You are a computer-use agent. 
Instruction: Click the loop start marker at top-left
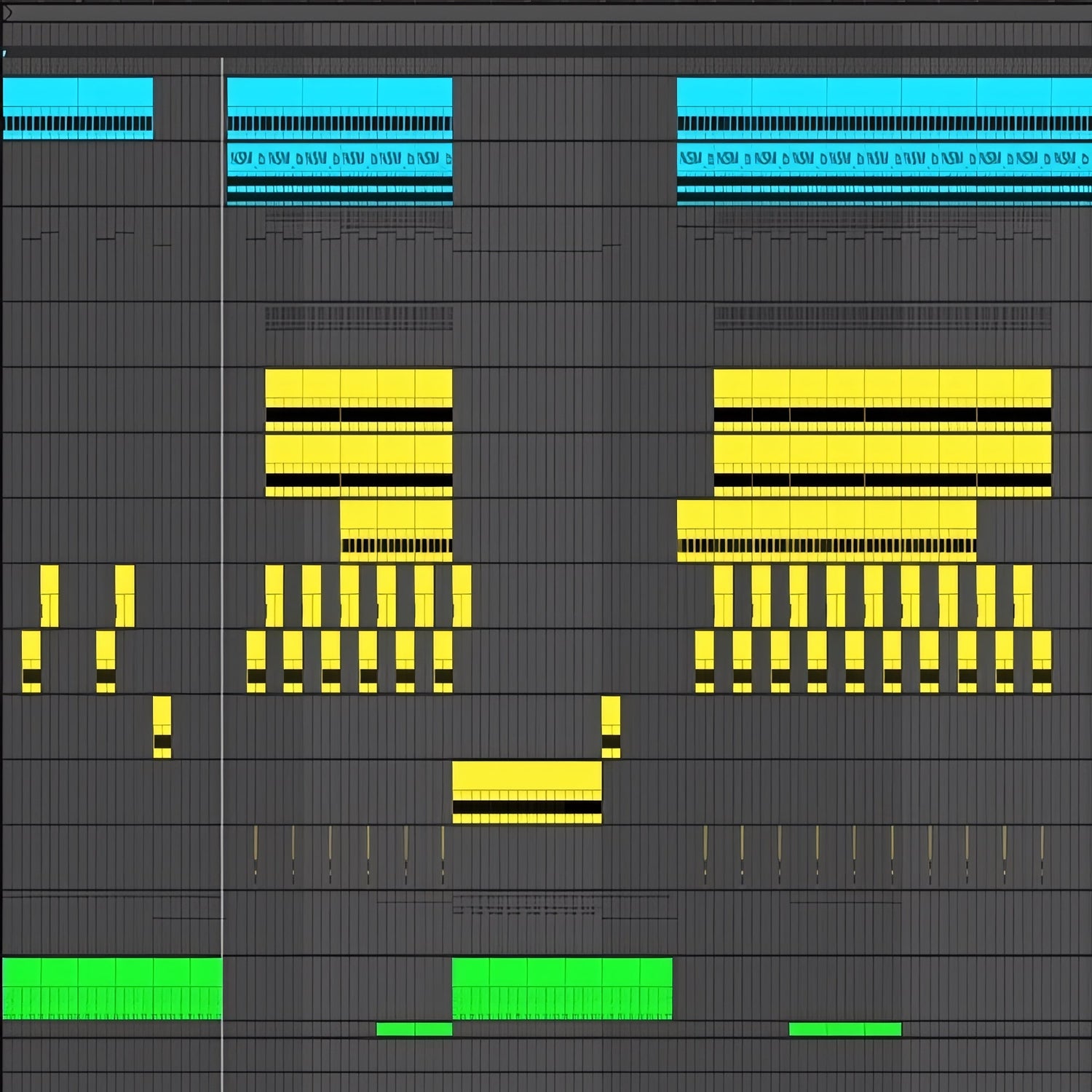(7, 12)
